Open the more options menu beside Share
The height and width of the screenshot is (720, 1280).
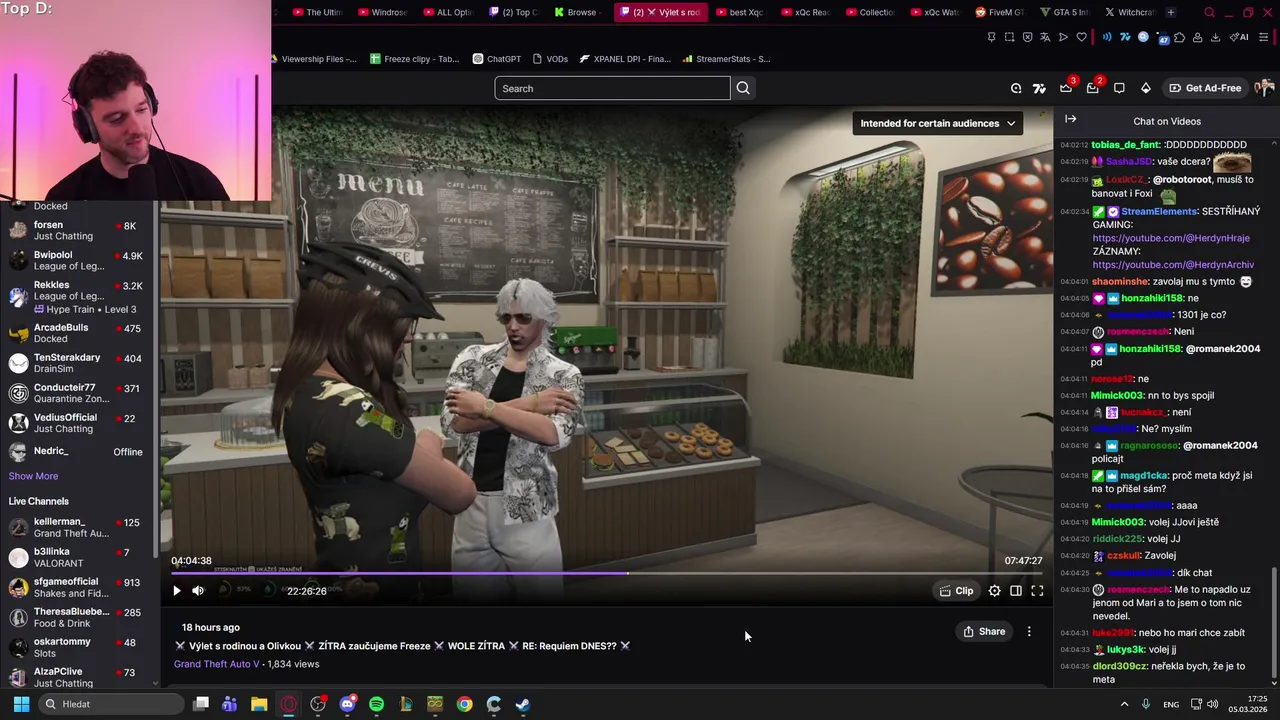pos(1029,631)
